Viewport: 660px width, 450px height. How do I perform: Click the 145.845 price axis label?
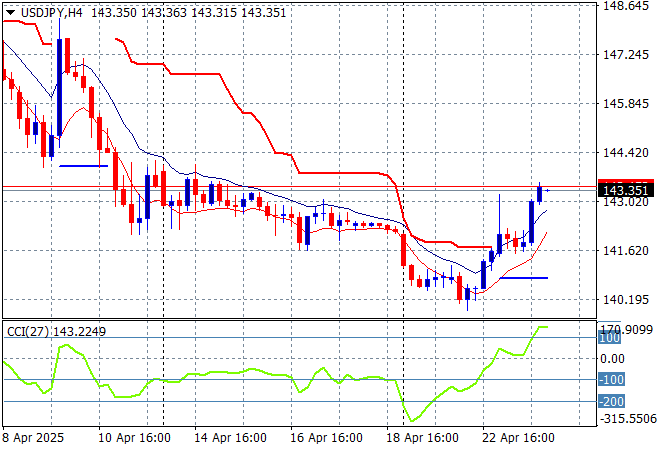pos(626,104)
